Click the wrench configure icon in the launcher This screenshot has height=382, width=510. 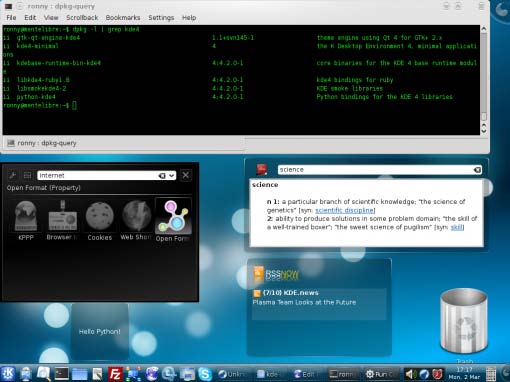click(x=13, y=175)
